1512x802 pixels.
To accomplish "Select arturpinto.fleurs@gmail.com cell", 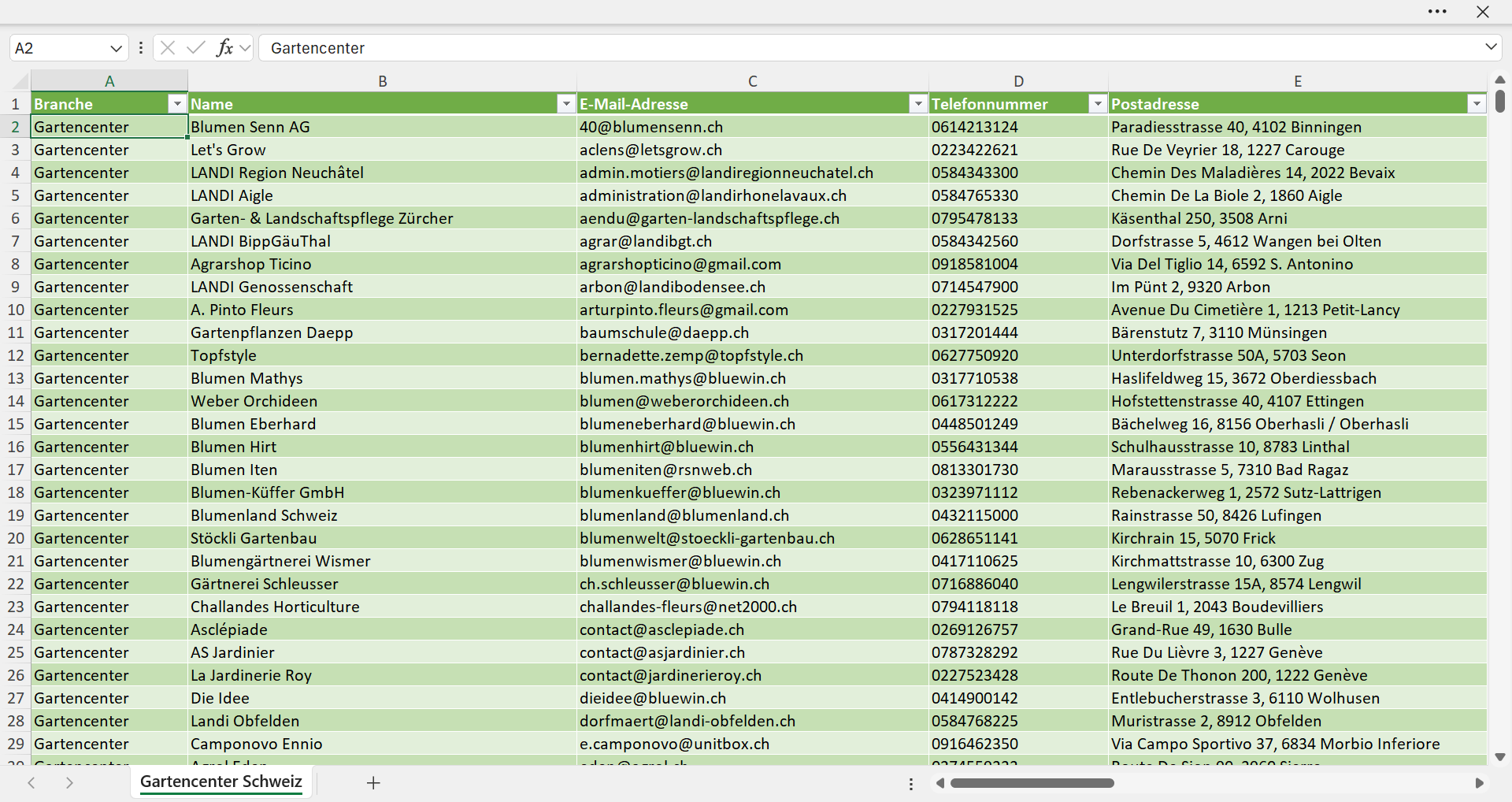I will 753,310.
